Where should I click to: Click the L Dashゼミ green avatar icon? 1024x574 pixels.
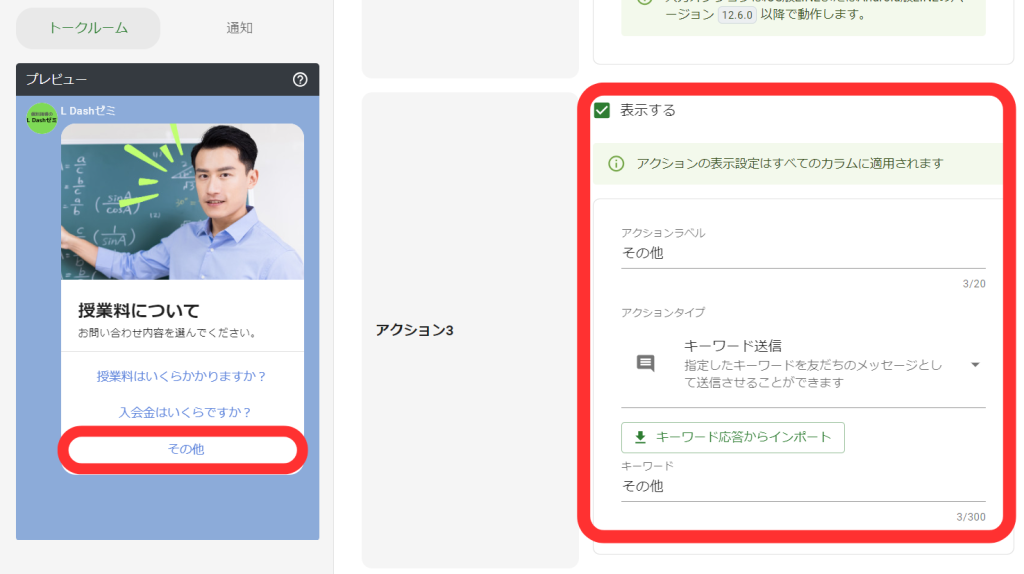42,118
